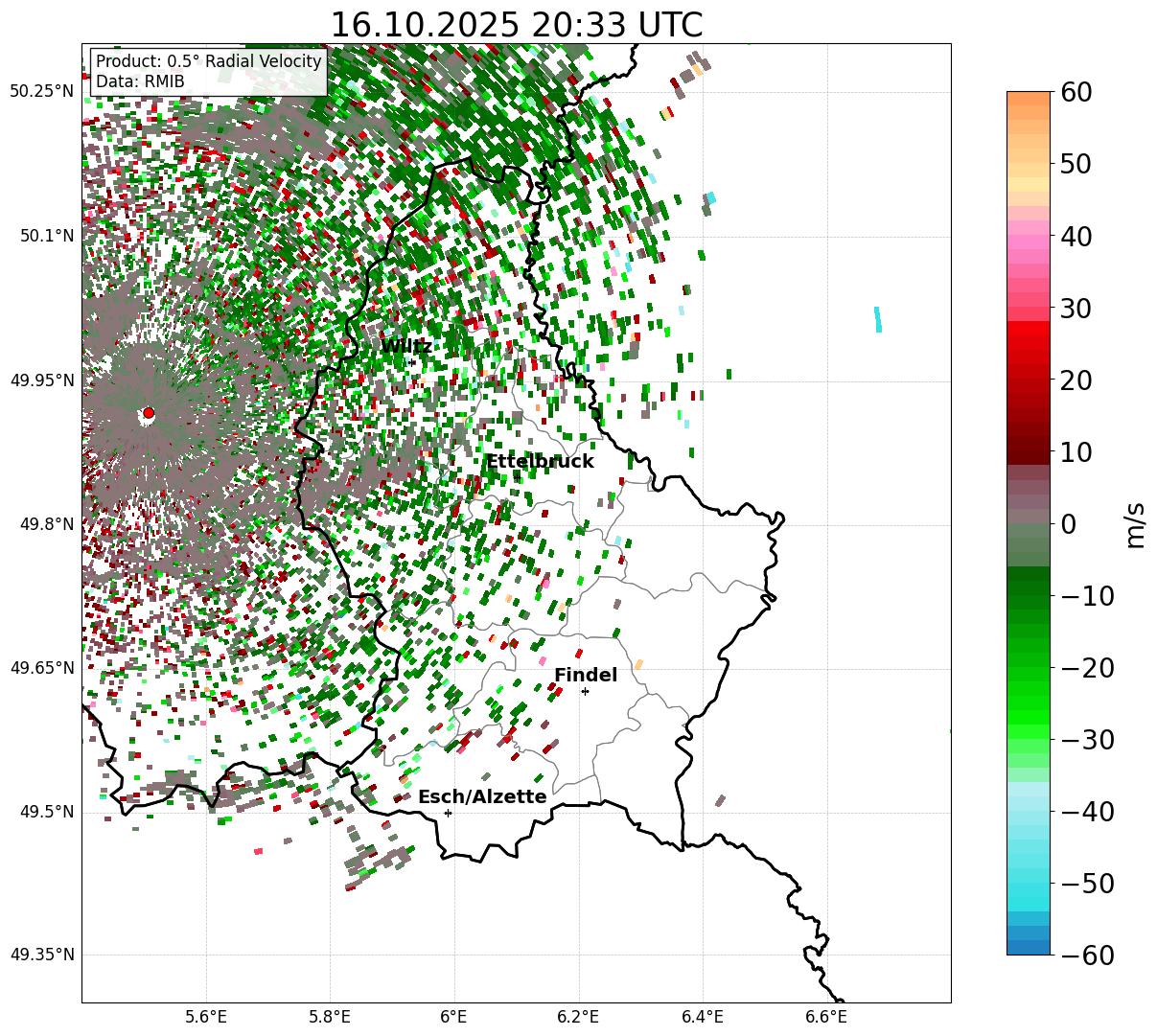Viewport: 1157px width, 1036px height.
Task: Click the colorbar value 20
Action: coord(1076,380)
